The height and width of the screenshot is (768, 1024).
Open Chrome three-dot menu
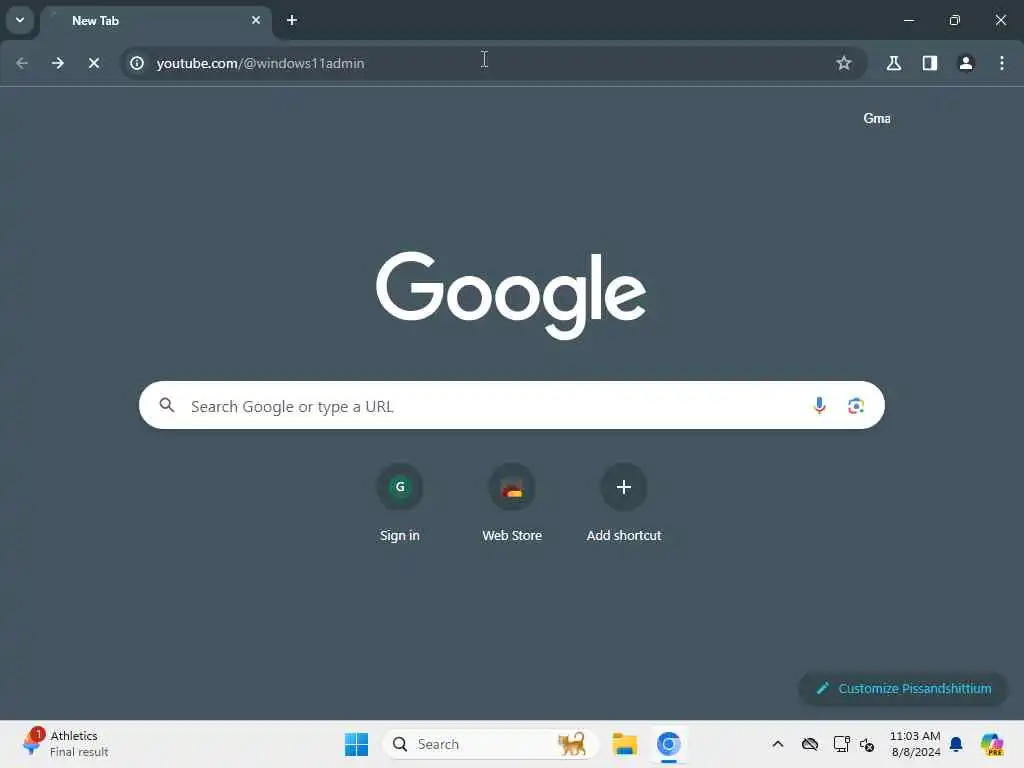[x=1002, y=63]
